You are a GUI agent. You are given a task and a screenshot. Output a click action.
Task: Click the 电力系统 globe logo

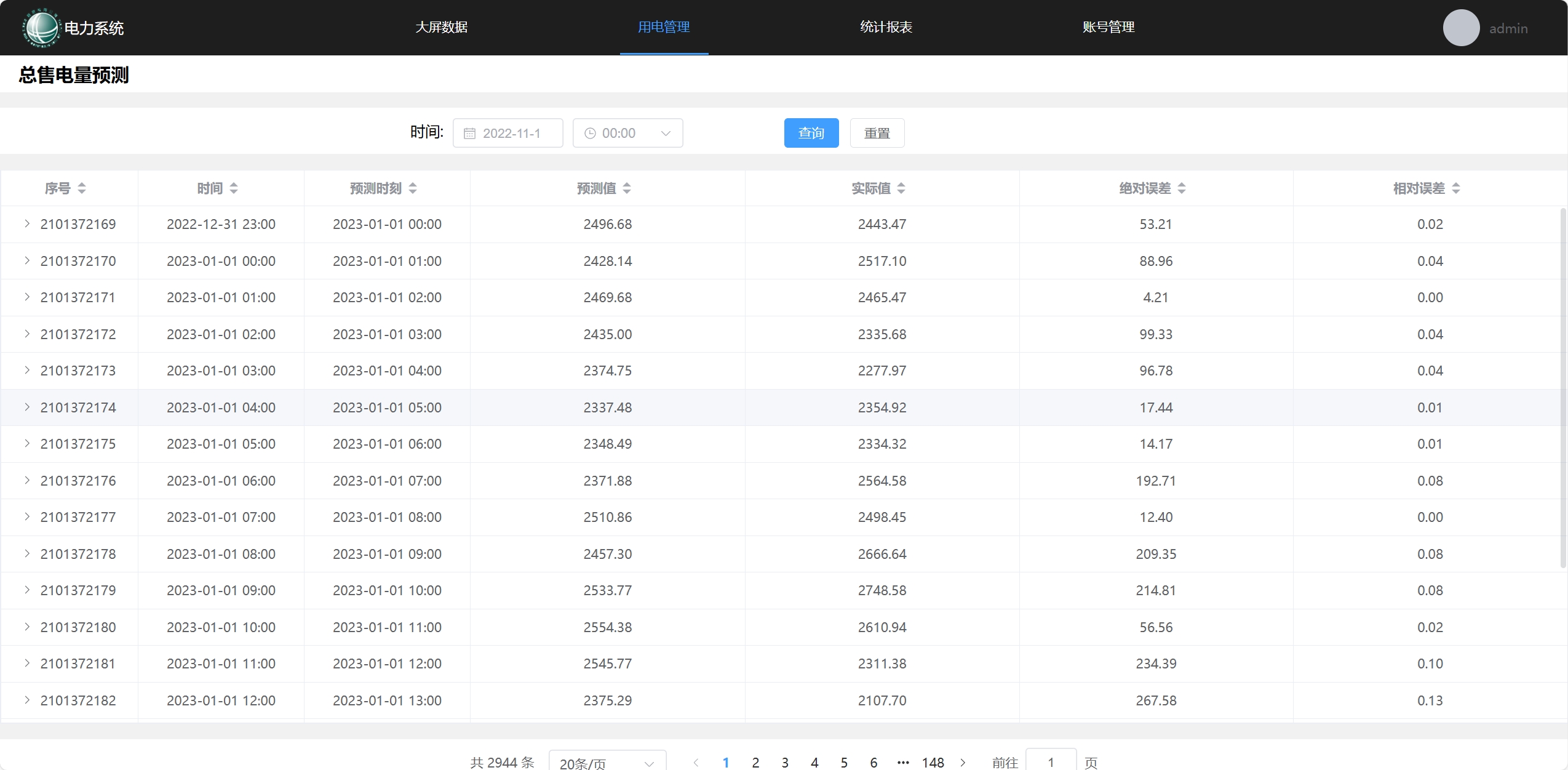point(42,28)
